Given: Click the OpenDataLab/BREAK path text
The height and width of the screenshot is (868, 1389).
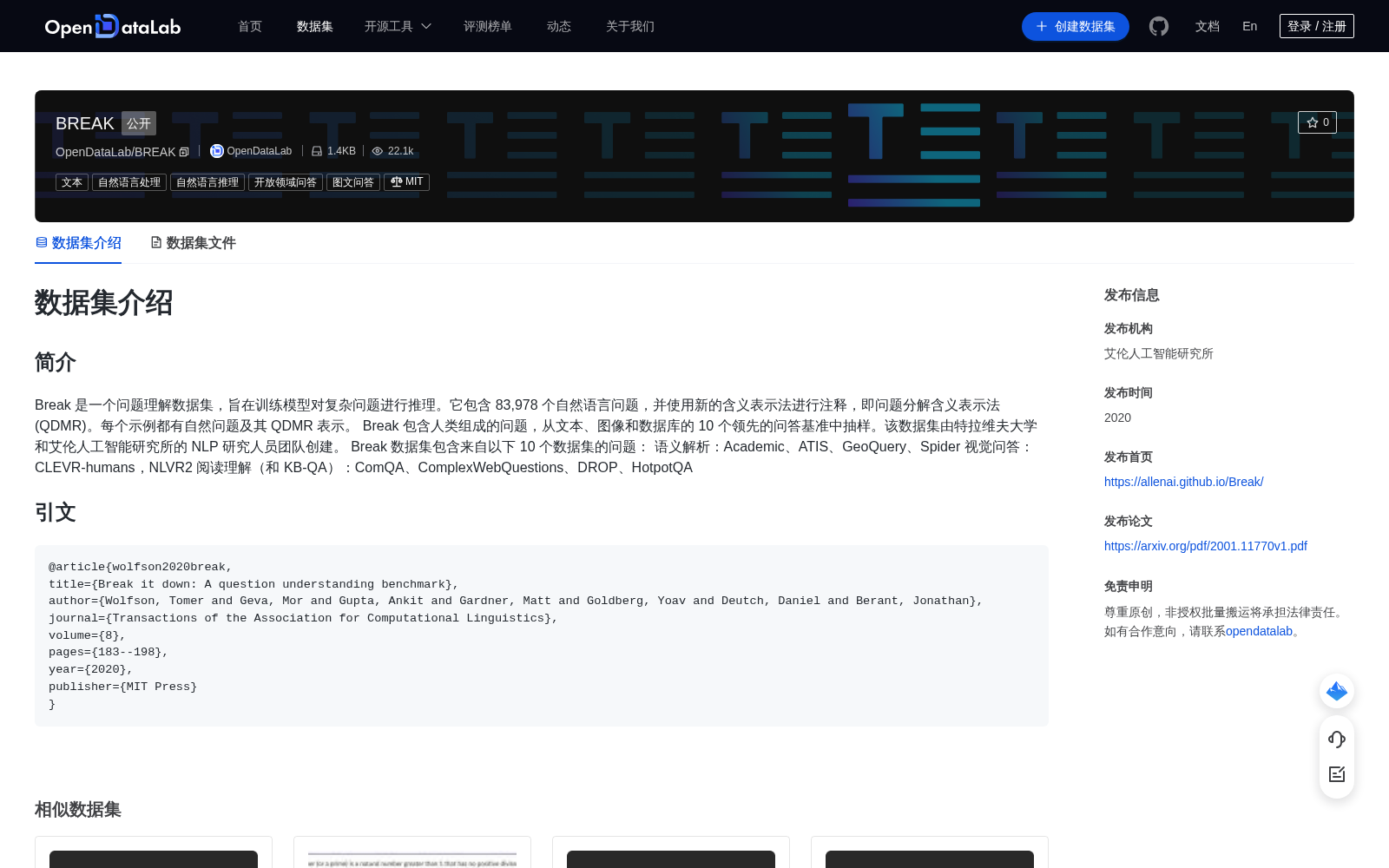Looking at the screenshot, I should point(115,152).
